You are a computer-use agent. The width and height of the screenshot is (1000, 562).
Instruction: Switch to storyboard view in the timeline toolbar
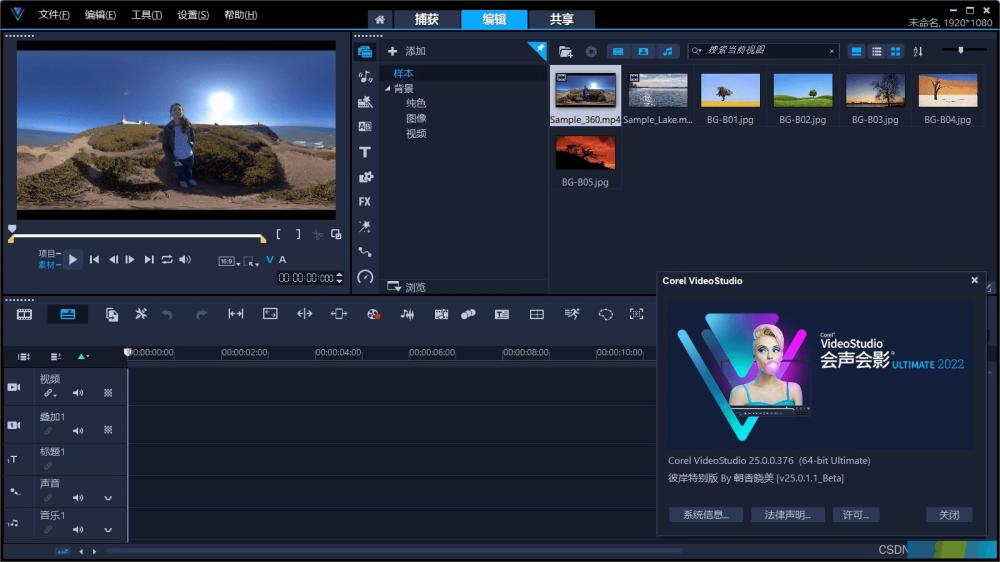[24, 314]
